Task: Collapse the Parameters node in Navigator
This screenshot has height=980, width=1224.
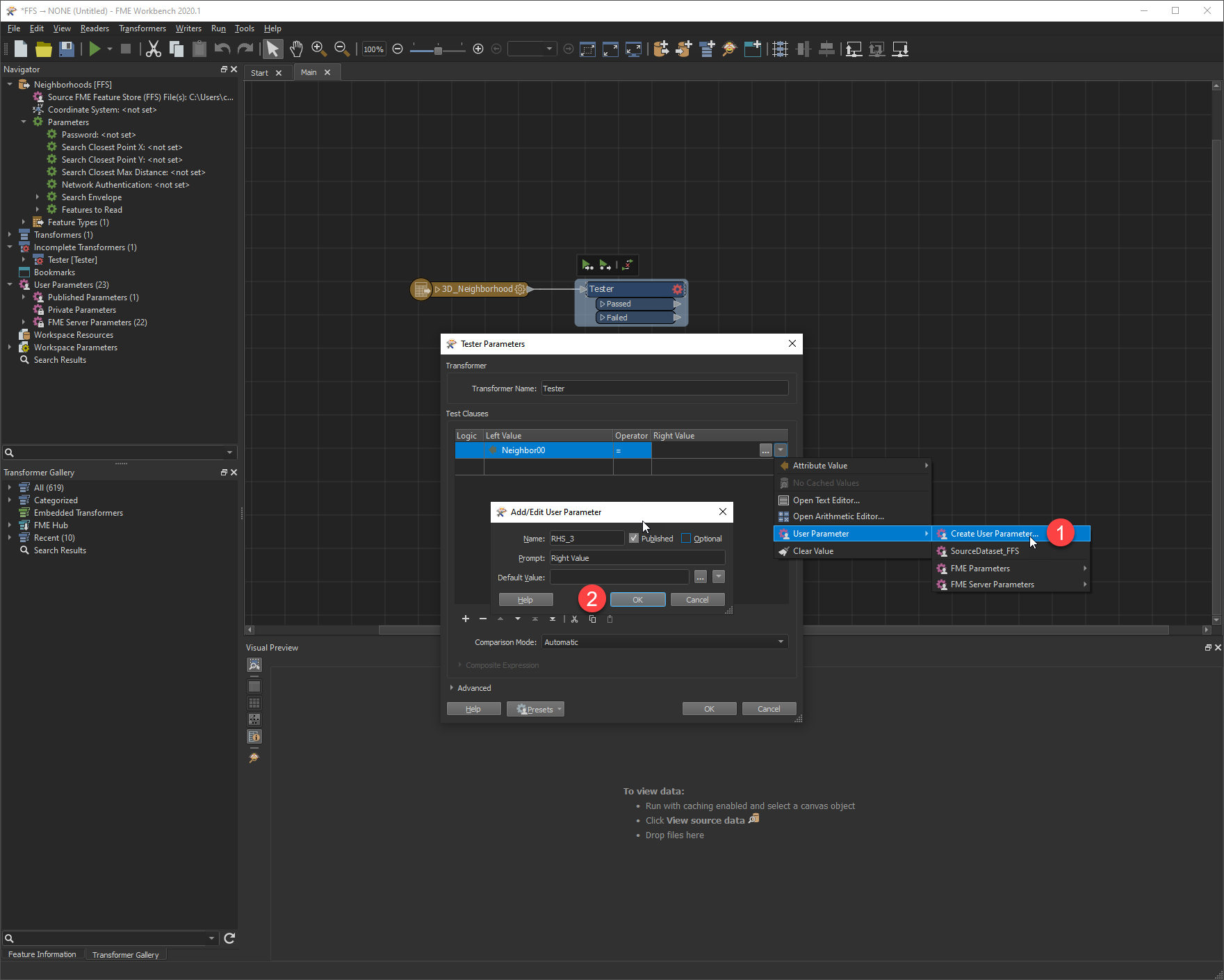Action: [24, 122]
